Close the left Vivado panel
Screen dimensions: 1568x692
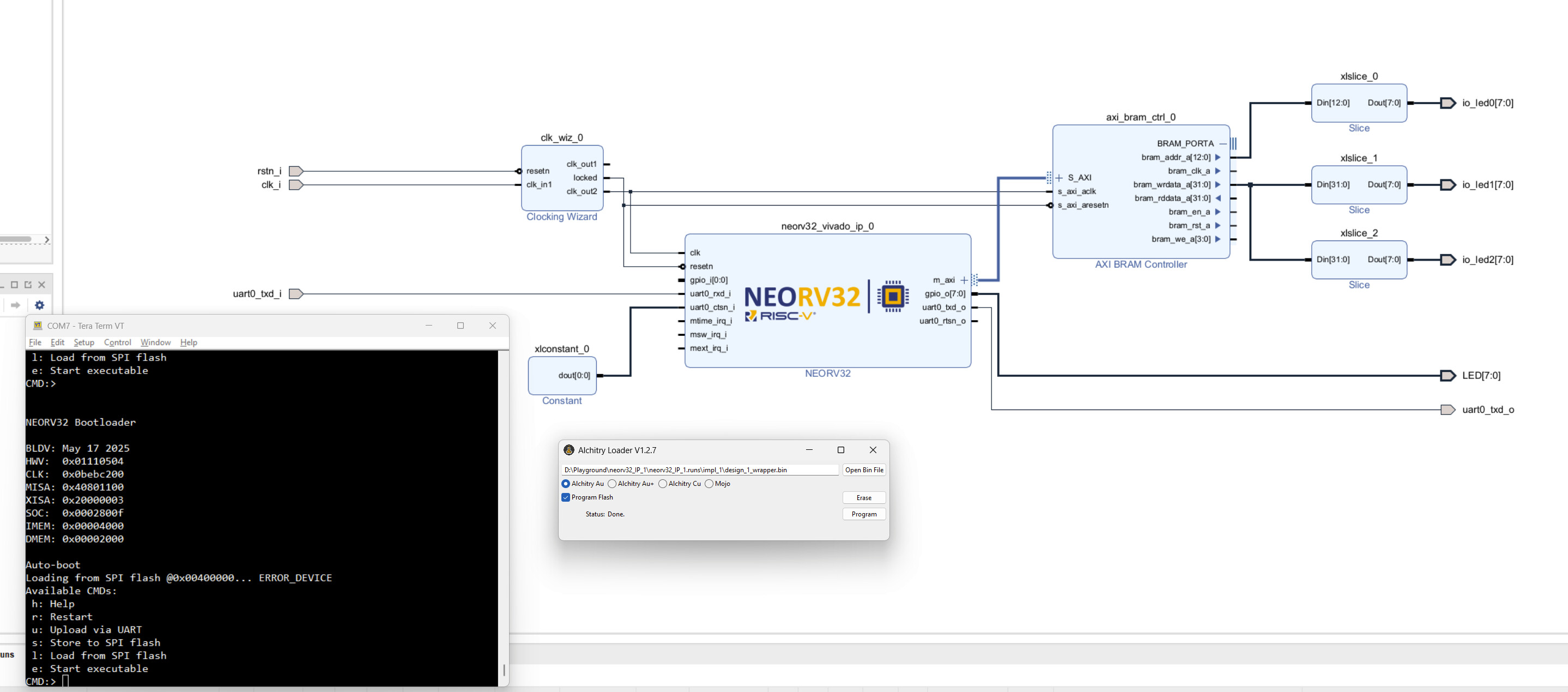(x=42, y=285)
